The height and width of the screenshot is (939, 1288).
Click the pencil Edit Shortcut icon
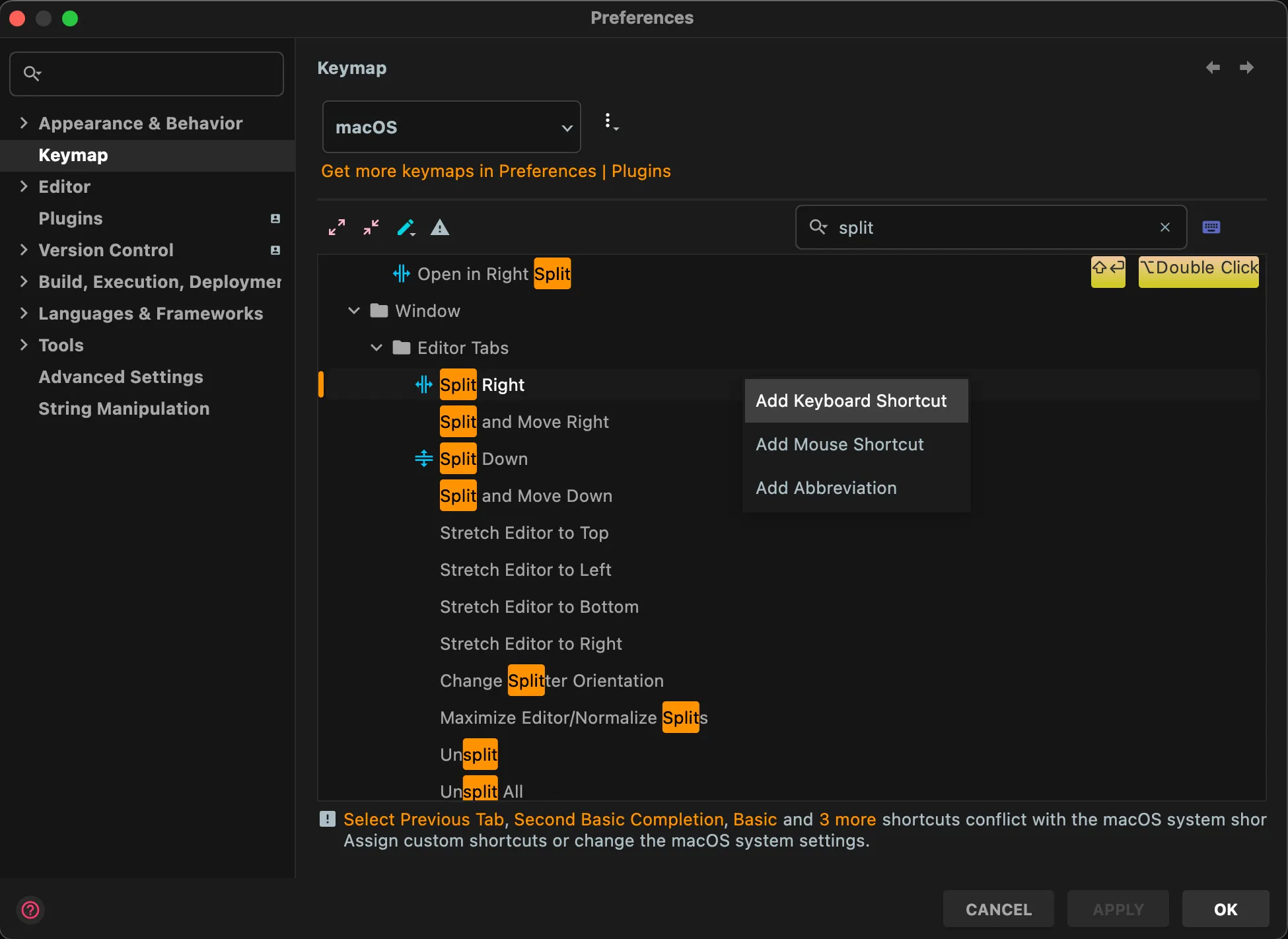tap(406, 228)
